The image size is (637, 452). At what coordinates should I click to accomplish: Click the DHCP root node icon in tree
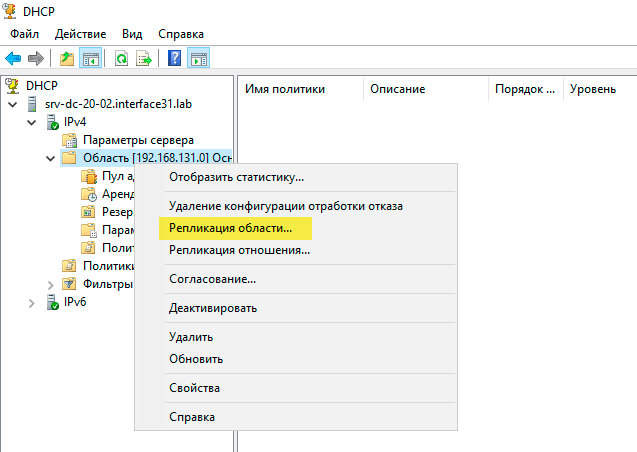(12, 86)
